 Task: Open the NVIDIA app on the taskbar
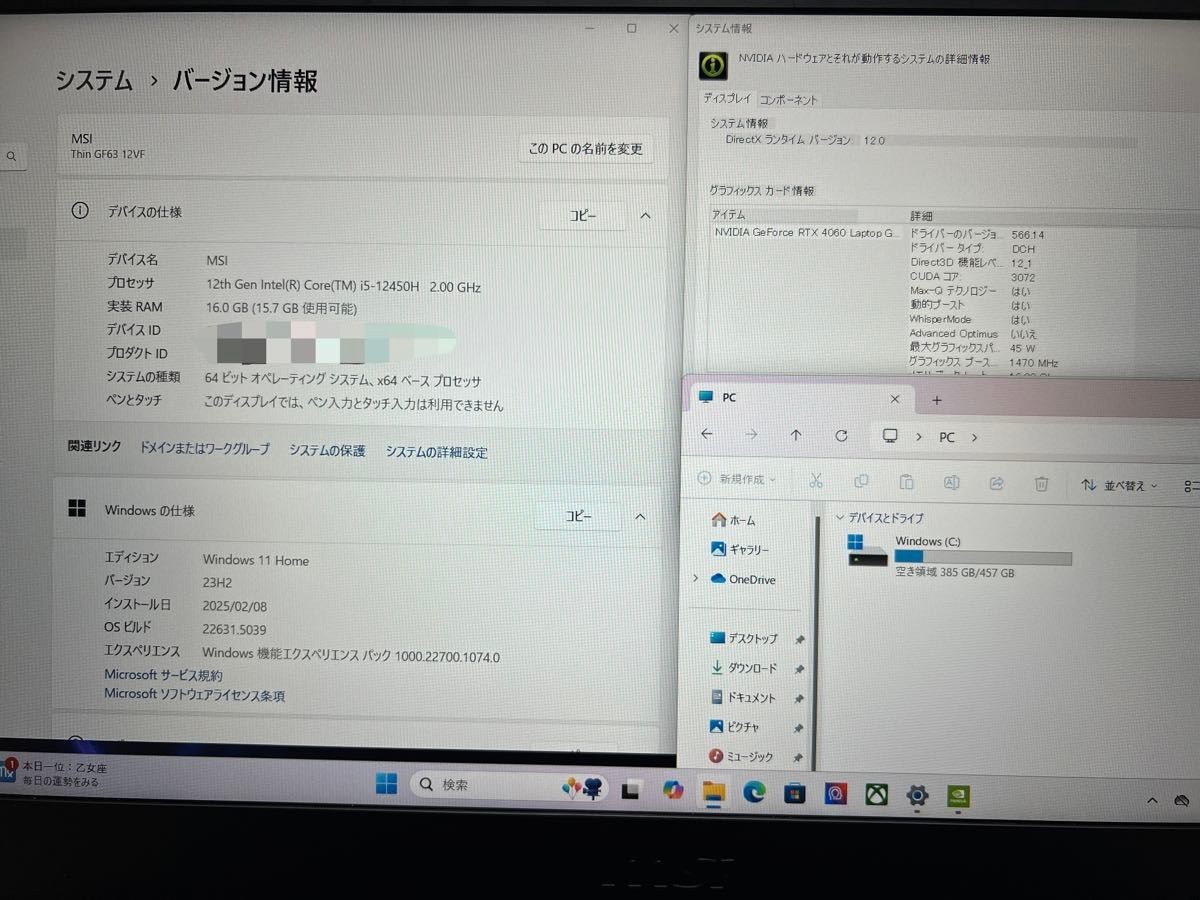(x=958, y=797)
